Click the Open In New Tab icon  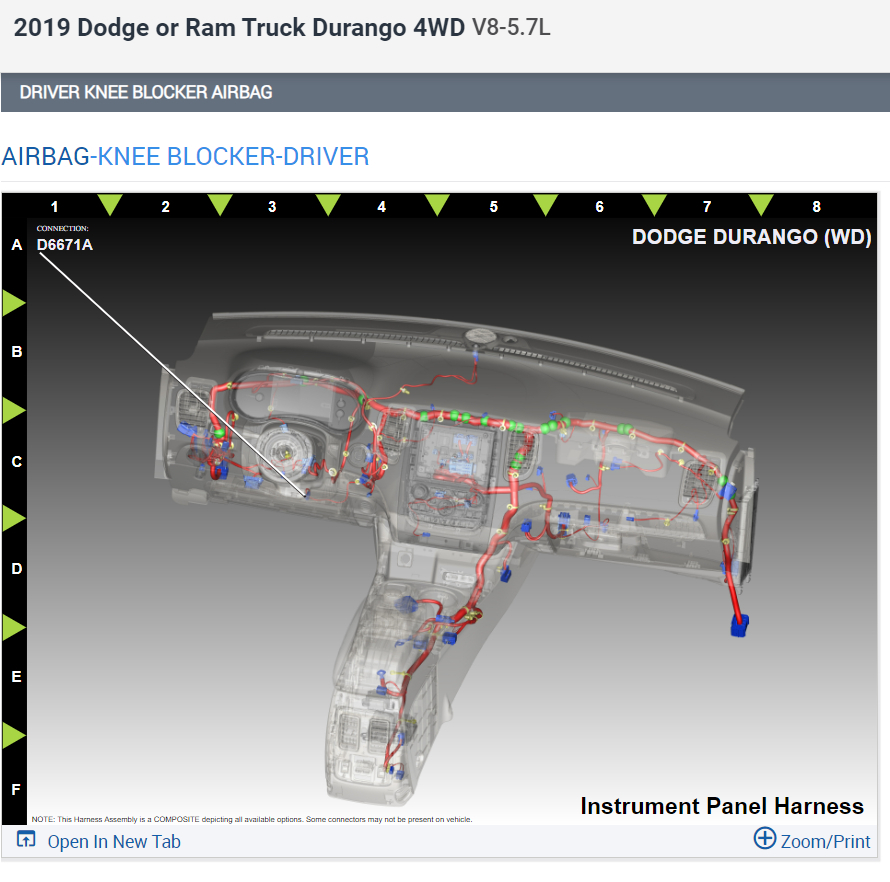[x=26, y=839]
